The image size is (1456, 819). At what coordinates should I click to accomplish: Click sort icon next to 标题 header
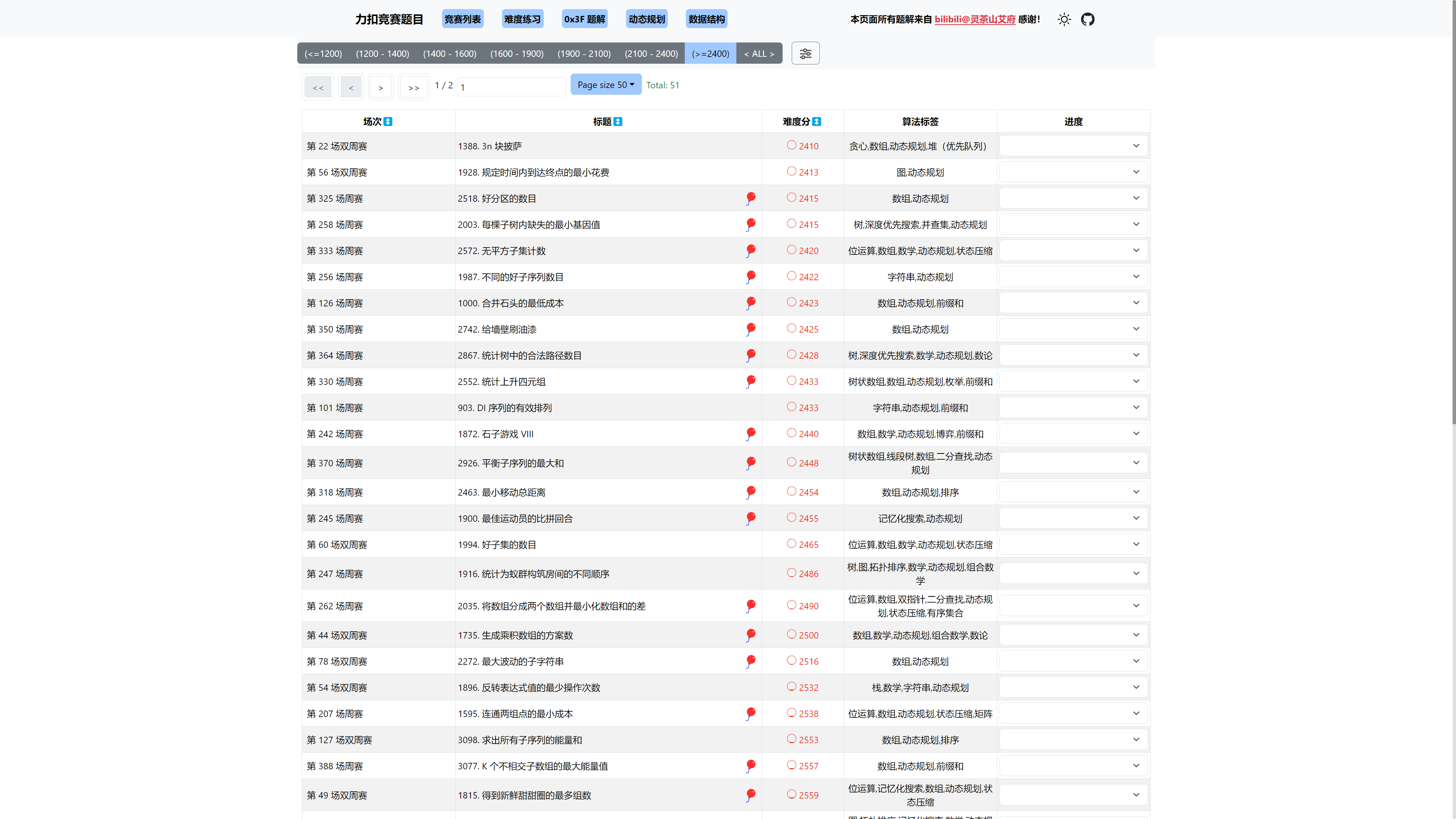618,121
